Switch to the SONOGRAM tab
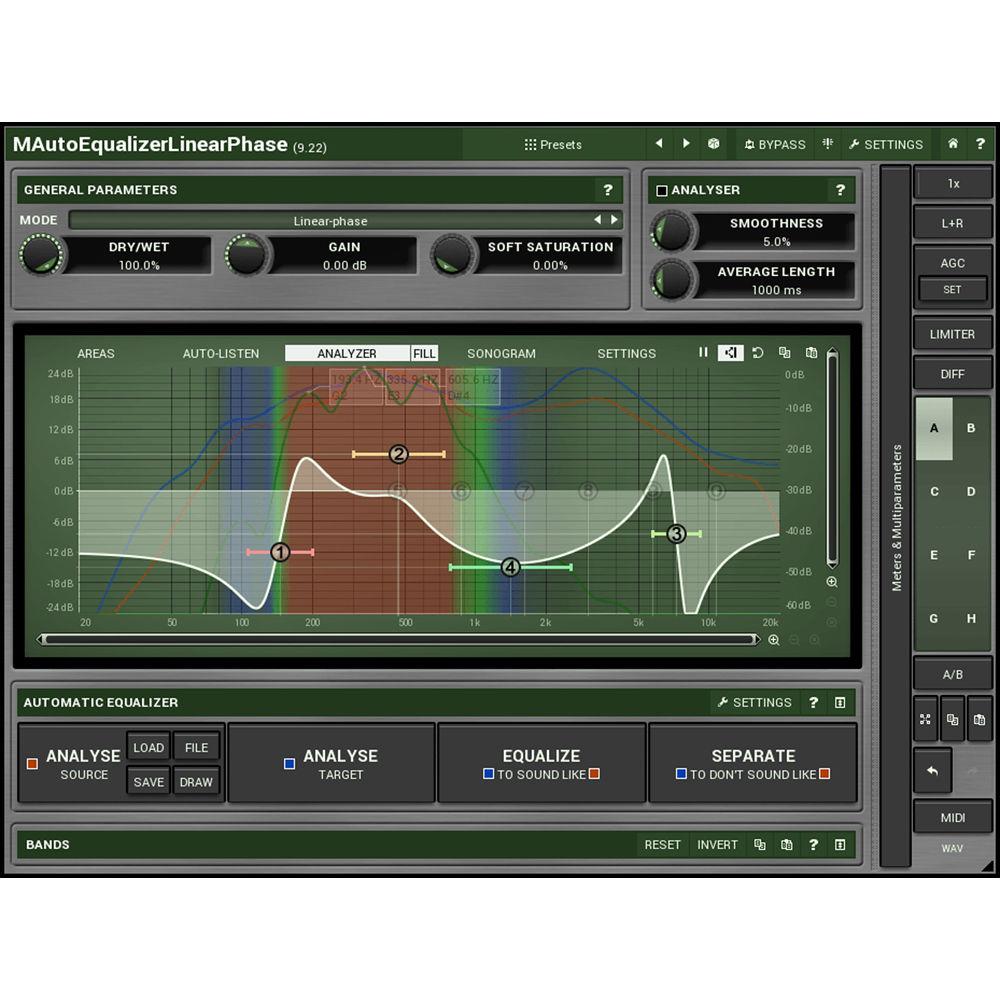1000x1000 pixels. (501, 353)
